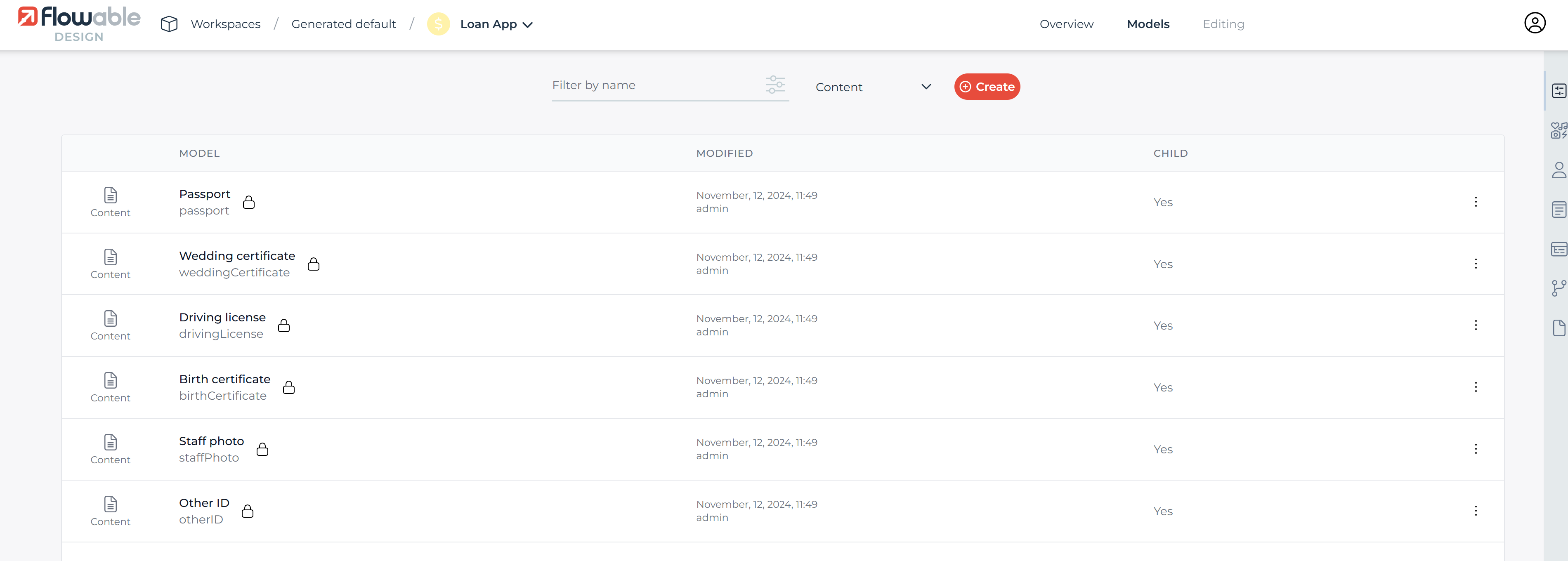Image resolution: width=1568 pixels, height=561 pixels.
Task: Open Wedding certificate row options menu
Action: click(x=1476, y=264)
